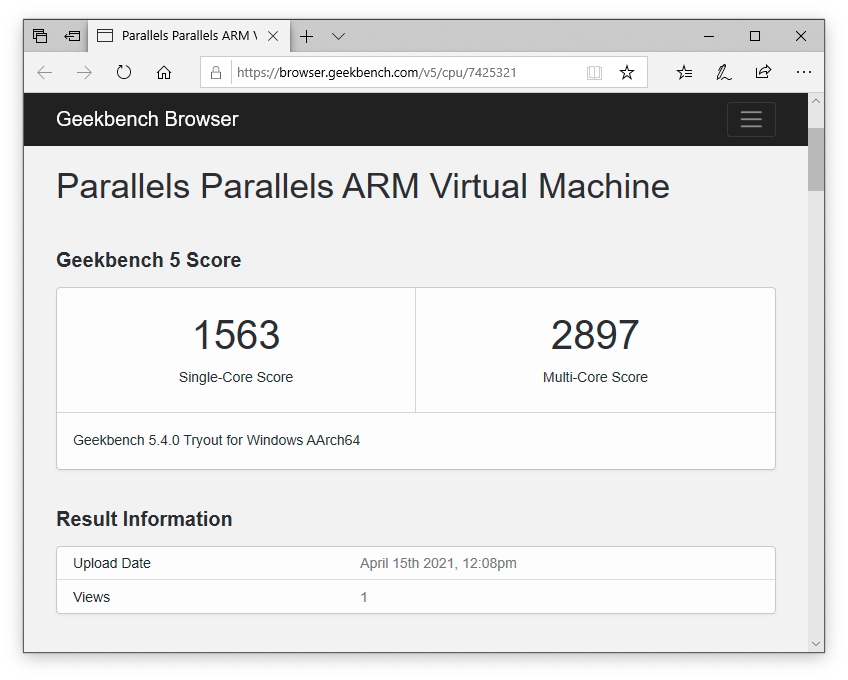
Task: Go forward to the next page
Action: click(84, 72)
